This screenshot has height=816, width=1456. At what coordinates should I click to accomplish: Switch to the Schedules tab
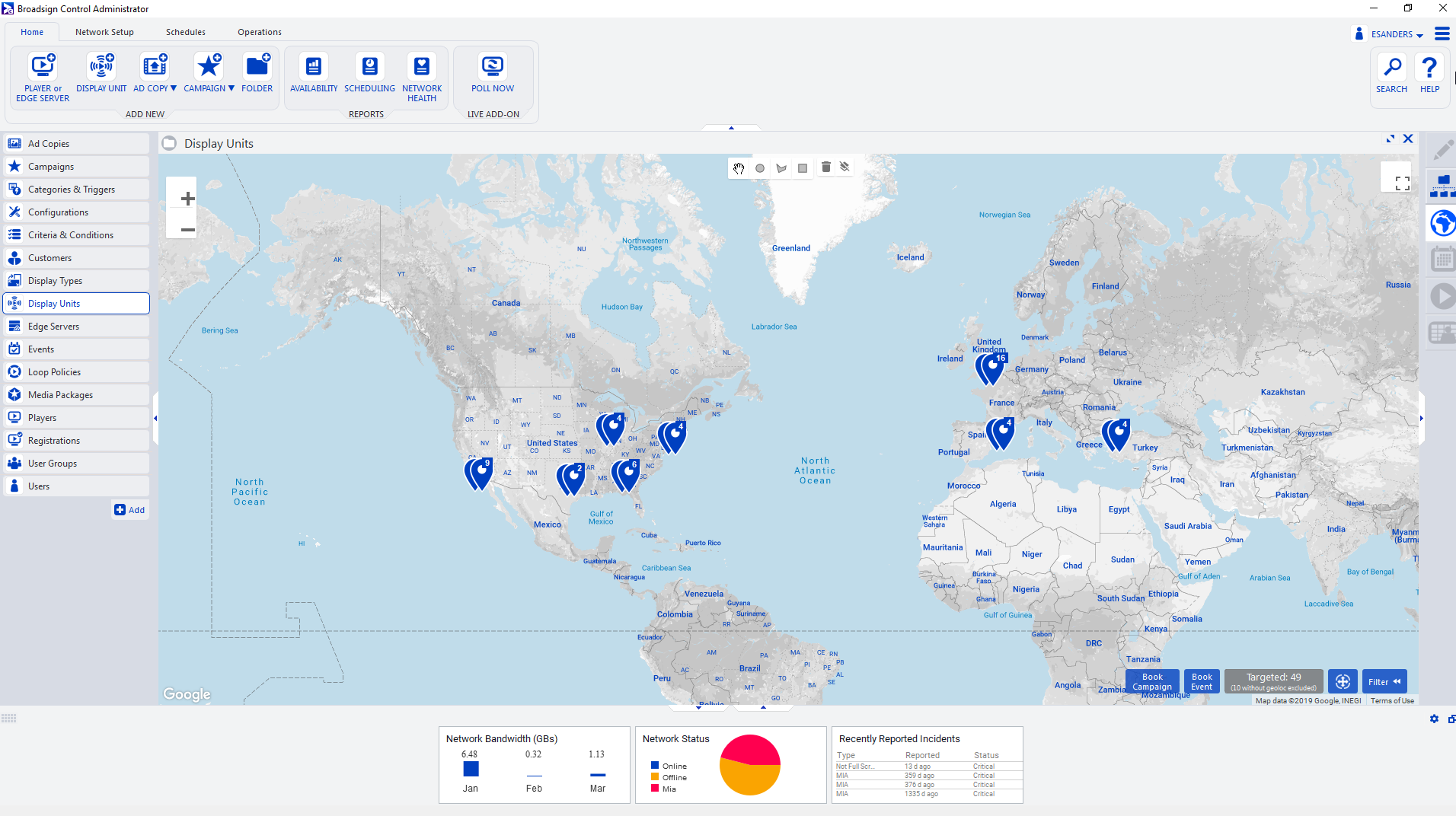[x=186, y=32]
